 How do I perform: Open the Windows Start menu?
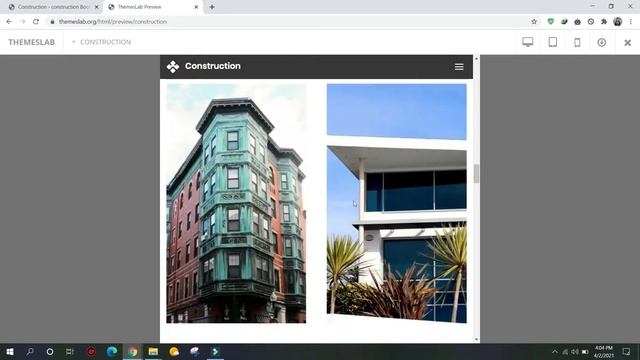(10, 351)
